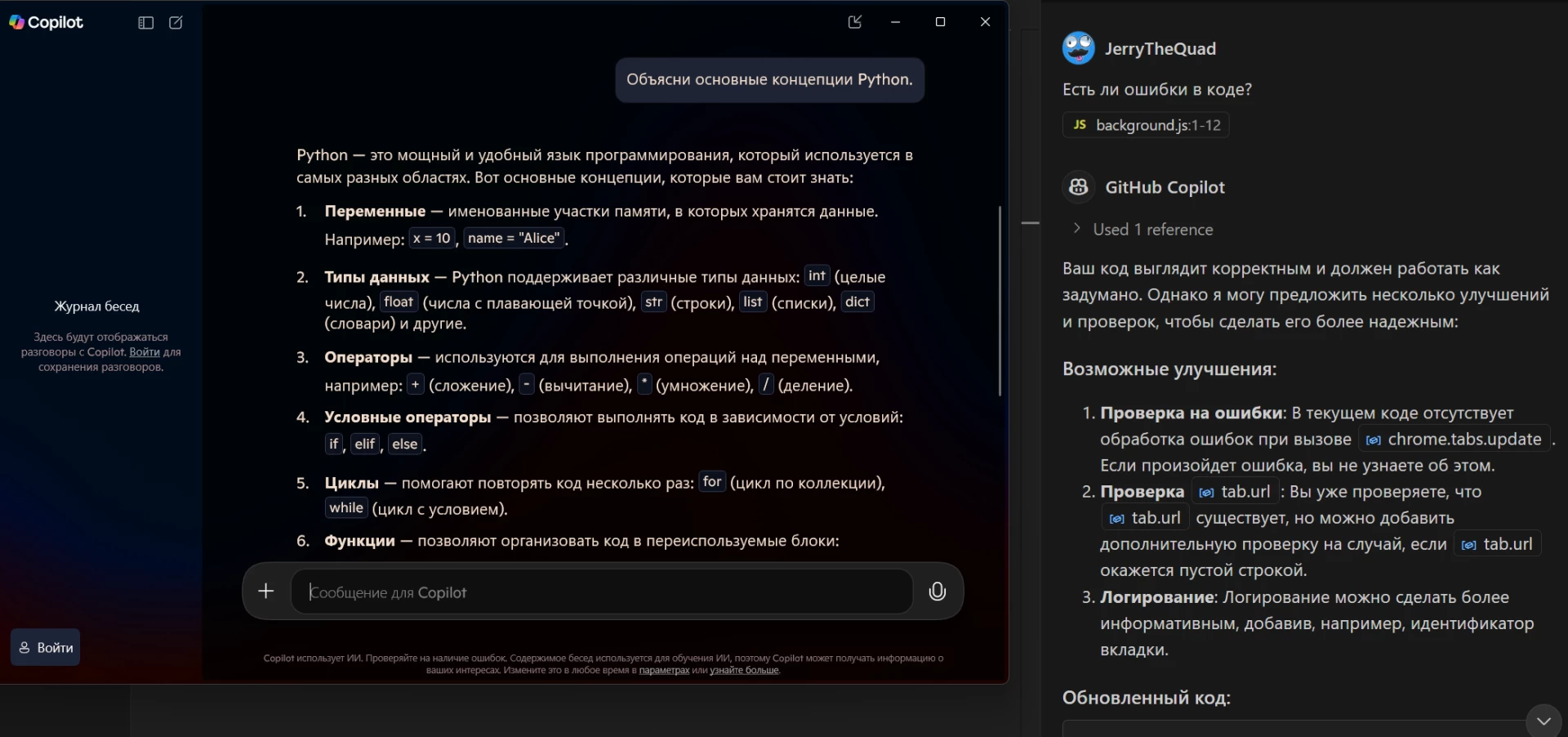The width and height of the screenshot is (1568, 737).
Task: Click the Copilot logo icon
Action: point(16,22)
